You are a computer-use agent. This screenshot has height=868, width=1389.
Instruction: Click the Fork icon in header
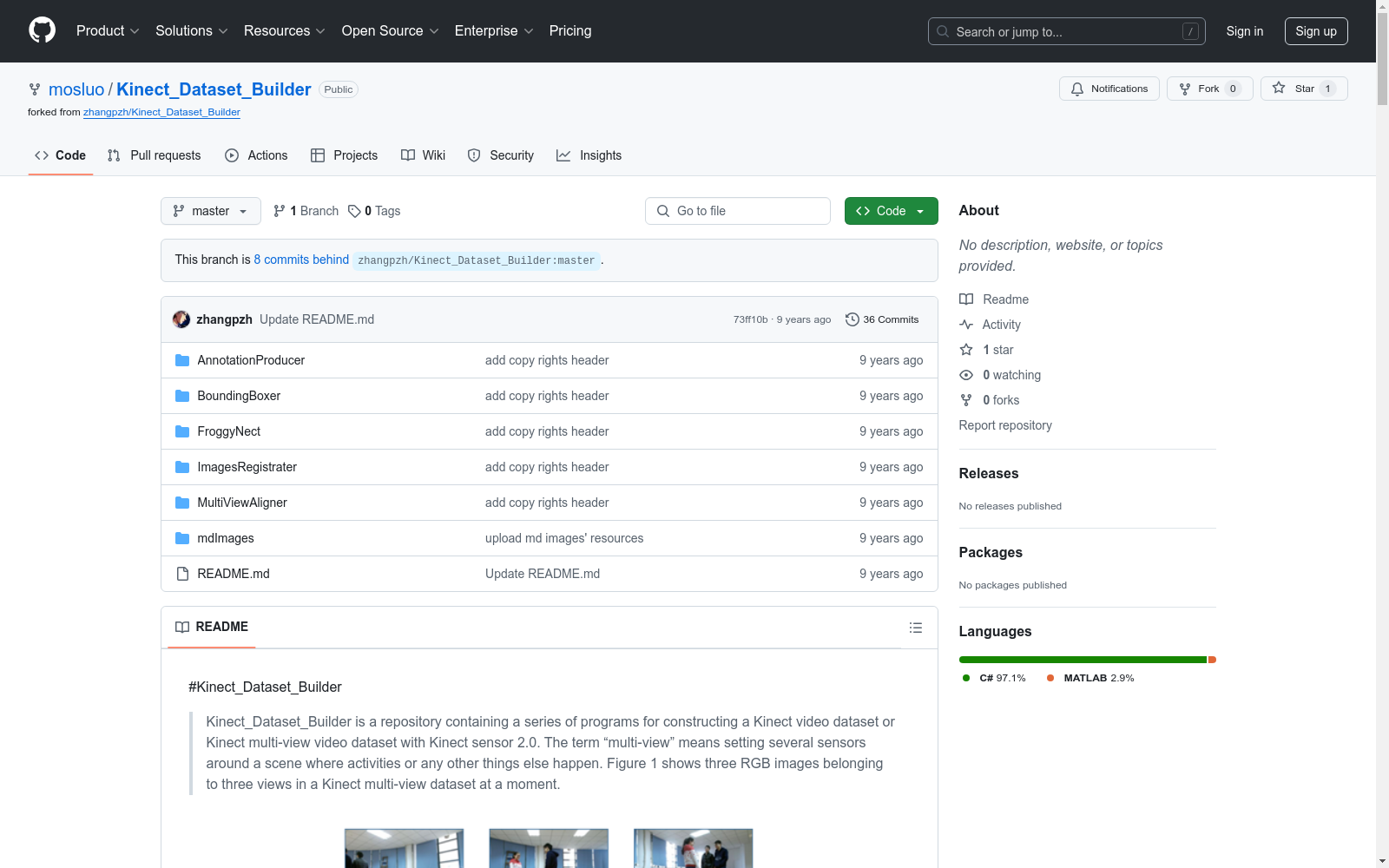point(1185,89)
